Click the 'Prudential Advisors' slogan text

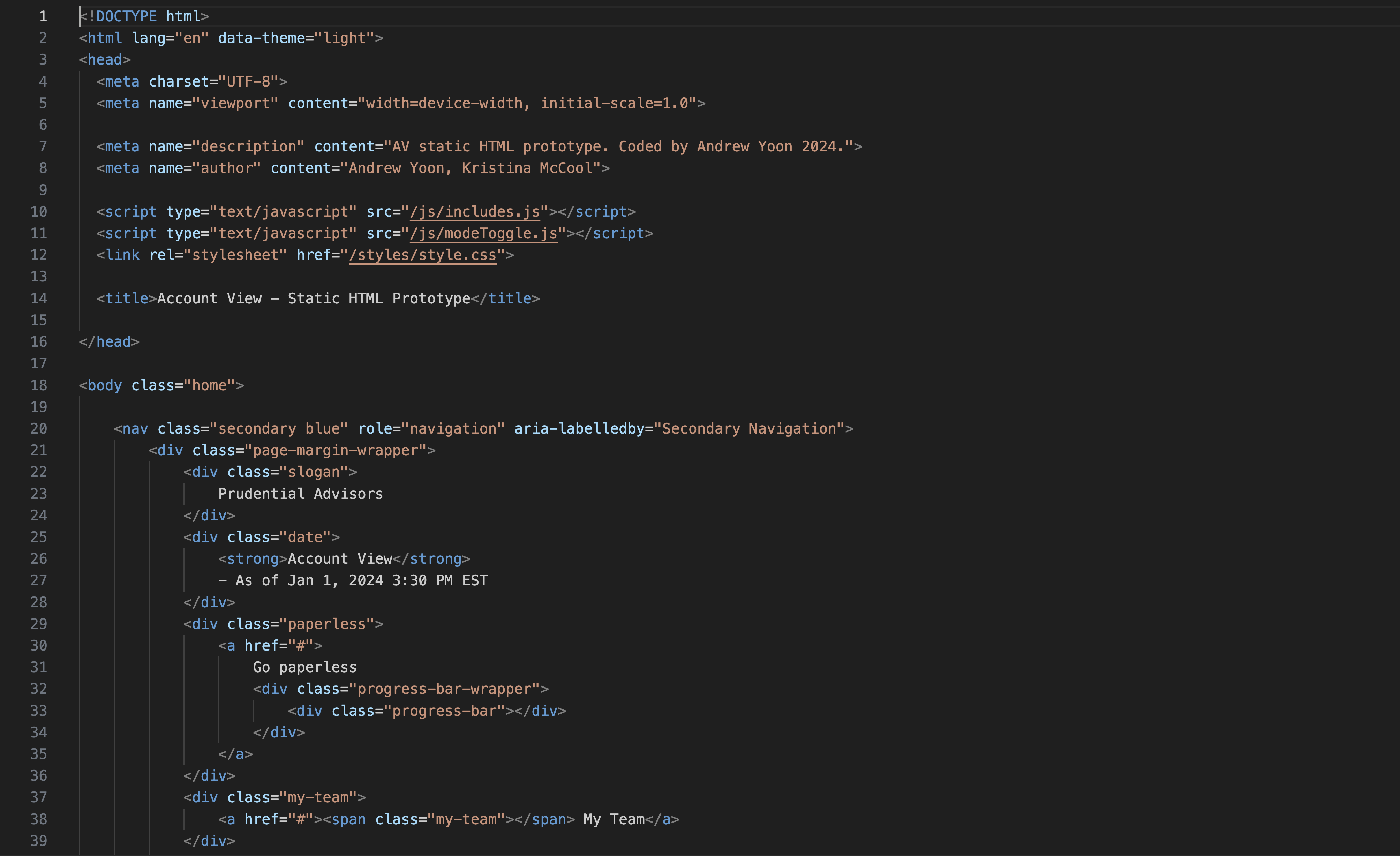300,494
